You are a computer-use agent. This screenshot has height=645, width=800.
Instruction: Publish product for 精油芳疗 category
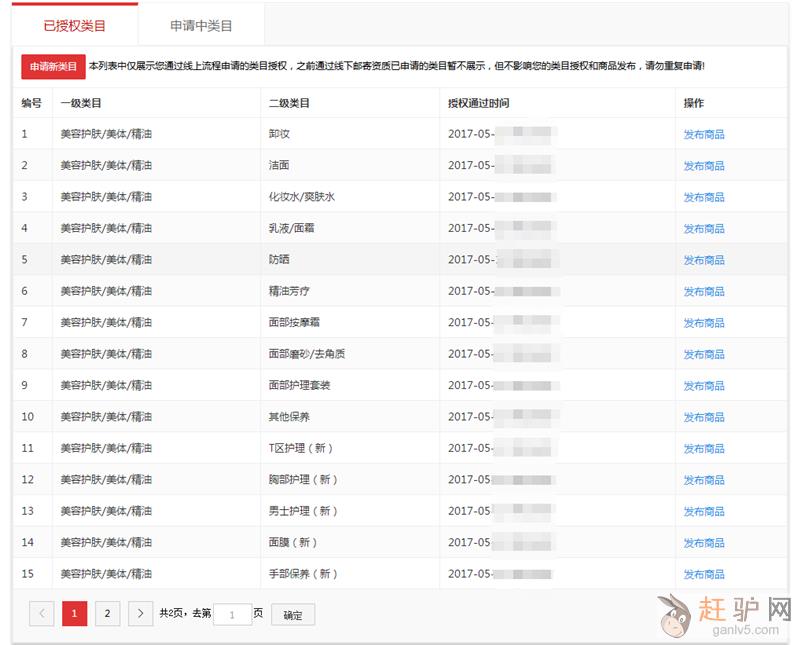(704, 292)
